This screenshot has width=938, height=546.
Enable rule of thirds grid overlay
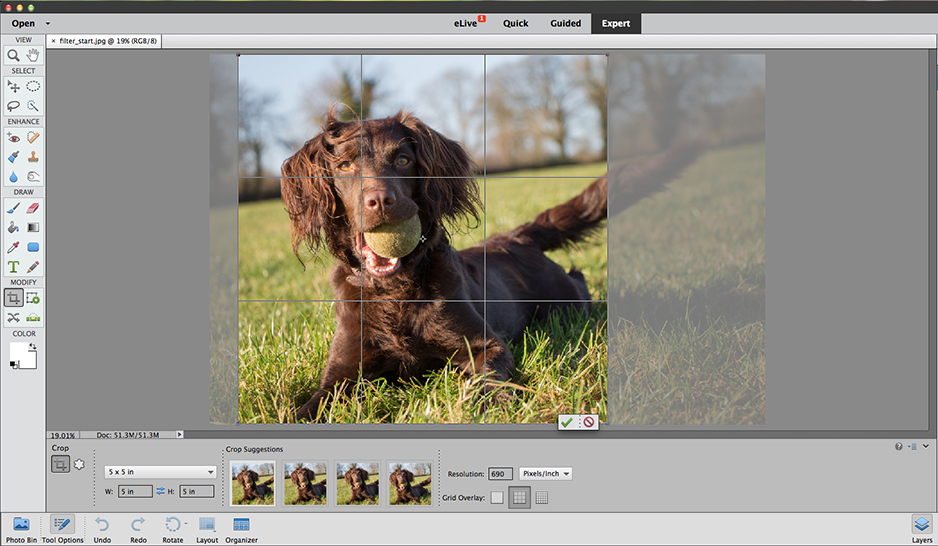click(x=519, y=498)
